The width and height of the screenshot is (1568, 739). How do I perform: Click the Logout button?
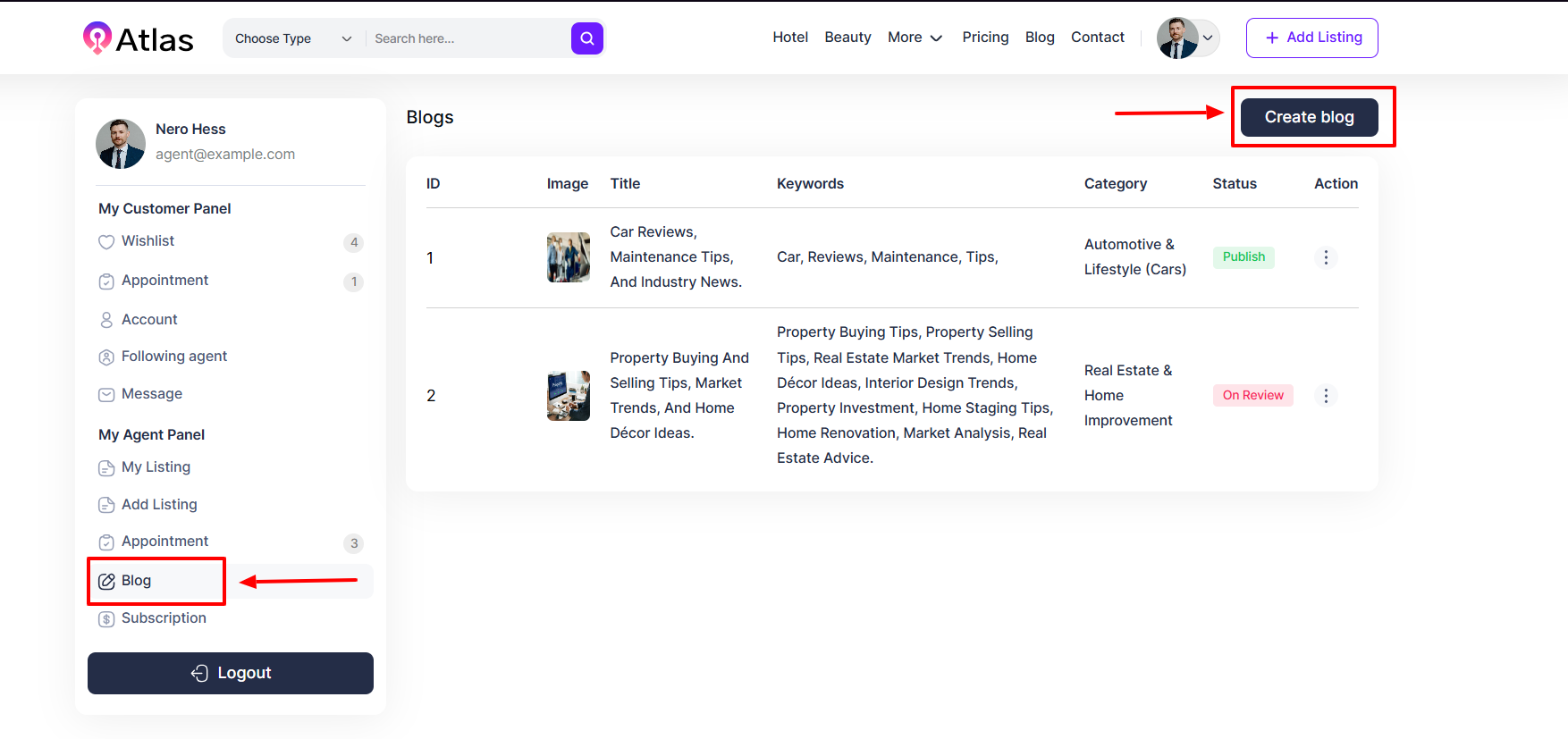[x=231, y=673]
